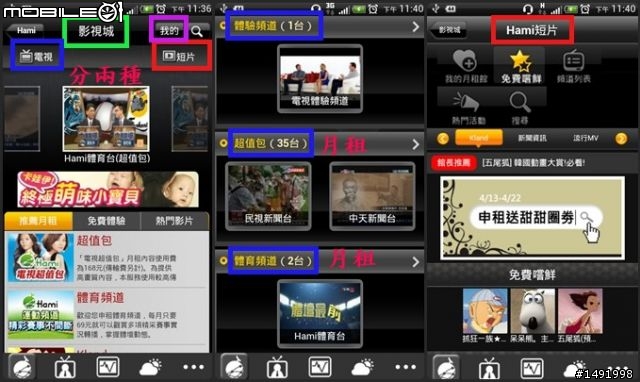
Task: Play the 中天新聞台 channel thumbnail
Action: point(372,196)
